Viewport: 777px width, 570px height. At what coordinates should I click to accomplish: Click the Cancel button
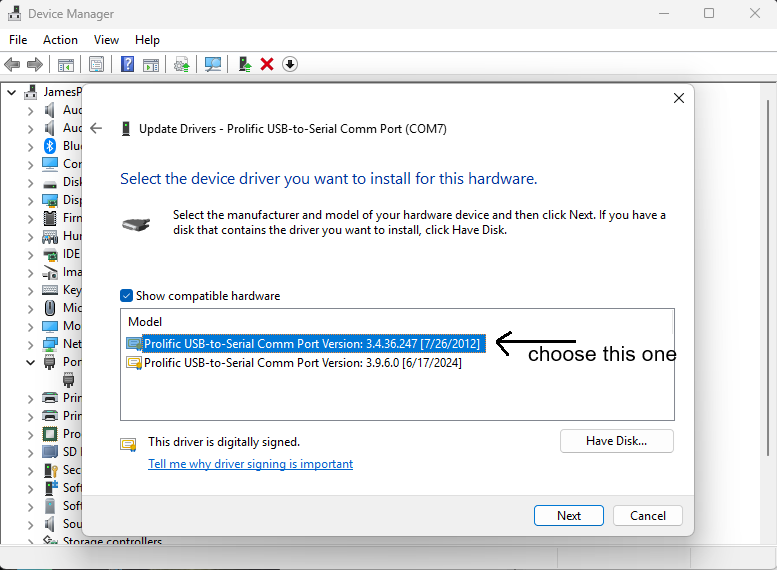tap(648, 515)
